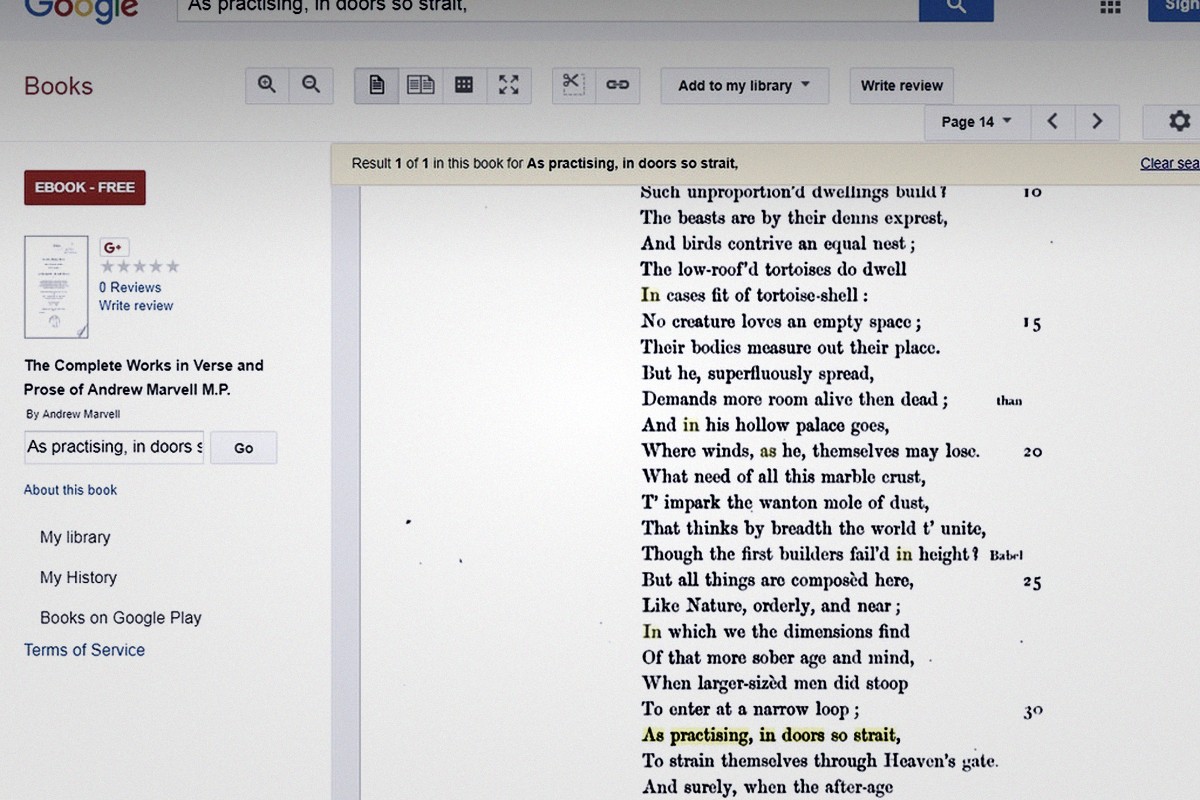Click the zoom in magnifier icon
The image size is (1200, 800).
click(267, 85)
